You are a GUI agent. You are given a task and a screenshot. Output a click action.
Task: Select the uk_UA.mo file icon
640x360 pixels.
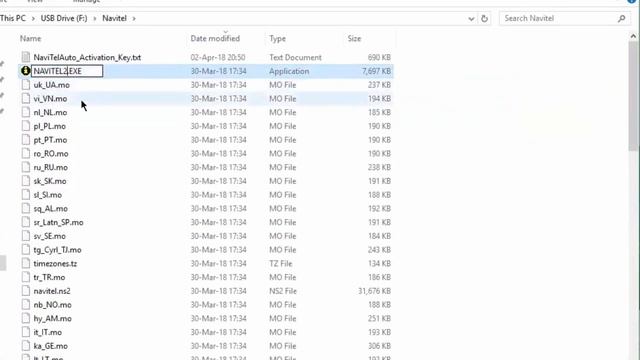26,85
